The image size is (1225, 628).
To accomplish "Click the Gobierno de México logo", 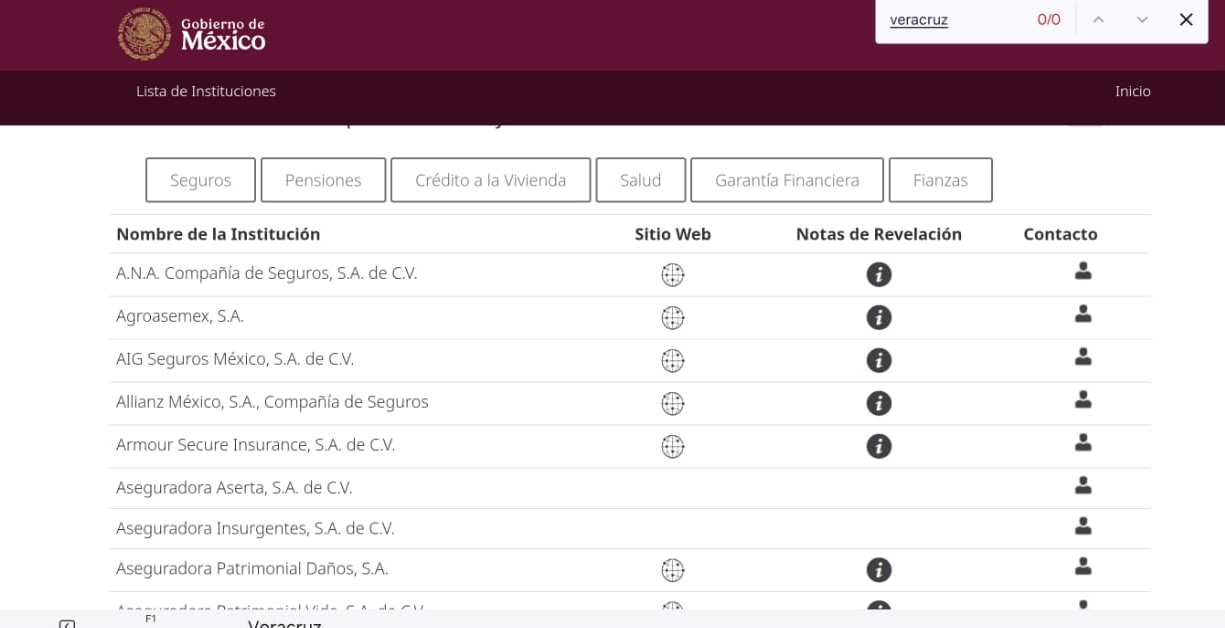I will point(192,34).
